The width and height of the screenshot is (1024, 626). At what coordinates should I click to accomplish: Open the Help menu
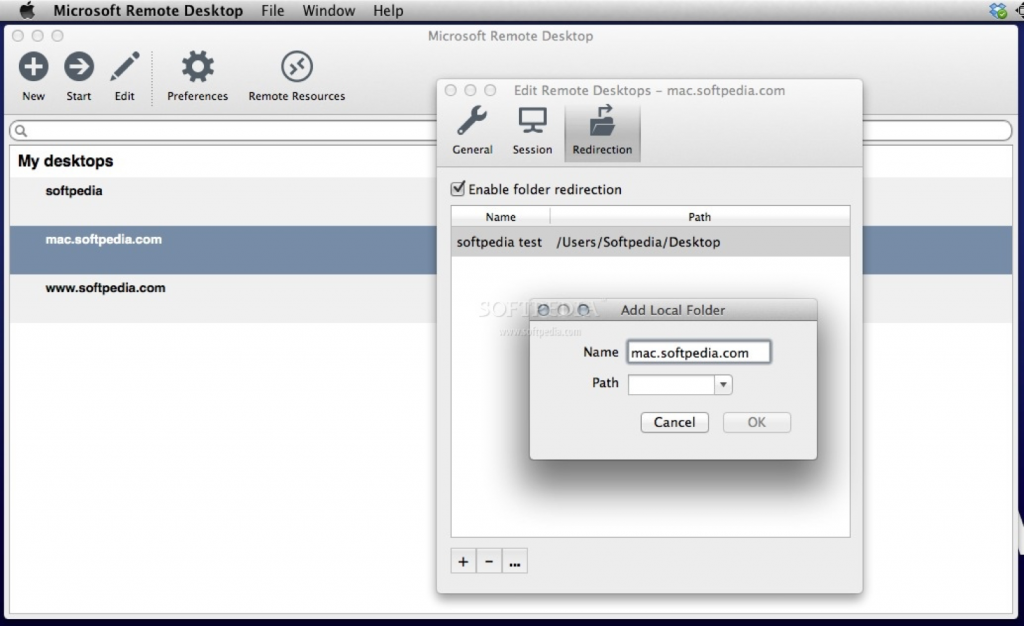(x=388, y=11)
